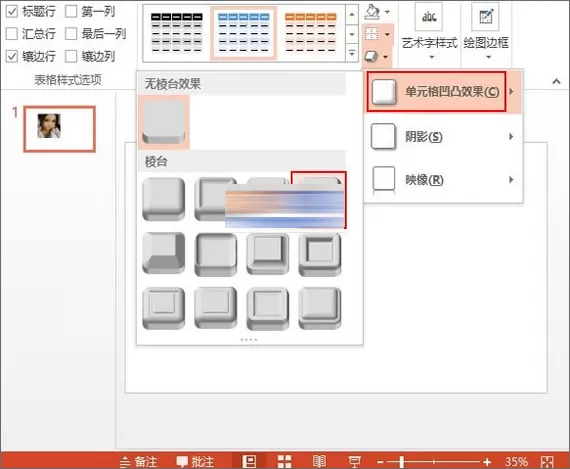Click the 备注 notes button
Screen dimensions: 570x469
point(139,462)
